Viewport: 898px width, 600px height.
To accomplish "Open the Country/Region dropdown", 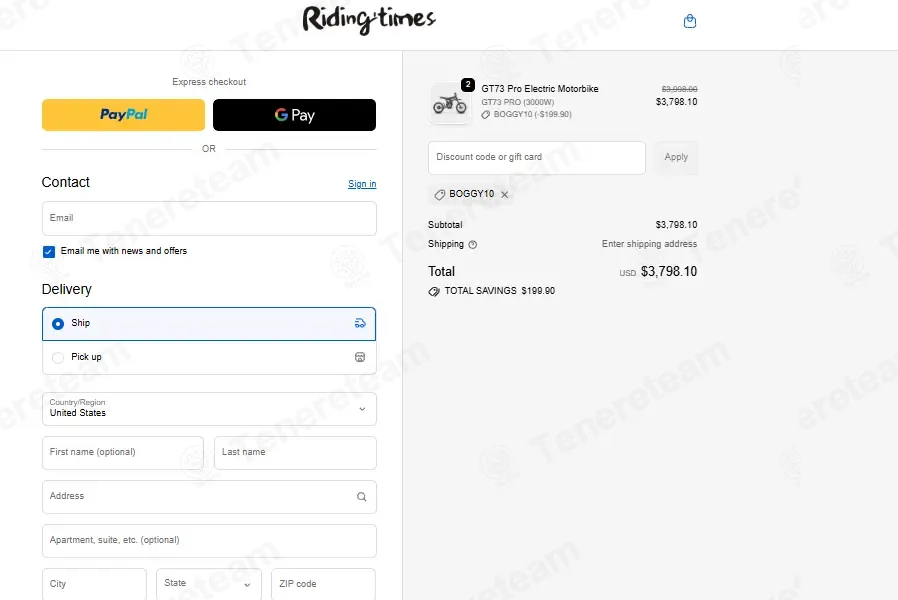I will (209, 409).
